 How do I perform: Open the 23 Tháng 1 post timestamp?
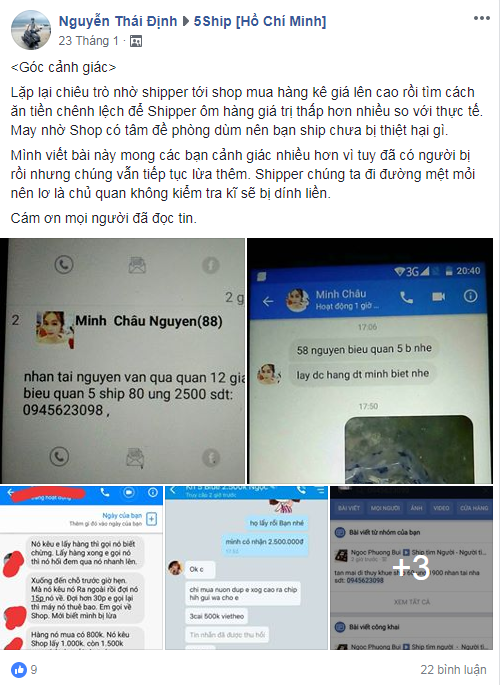(89, 41)
